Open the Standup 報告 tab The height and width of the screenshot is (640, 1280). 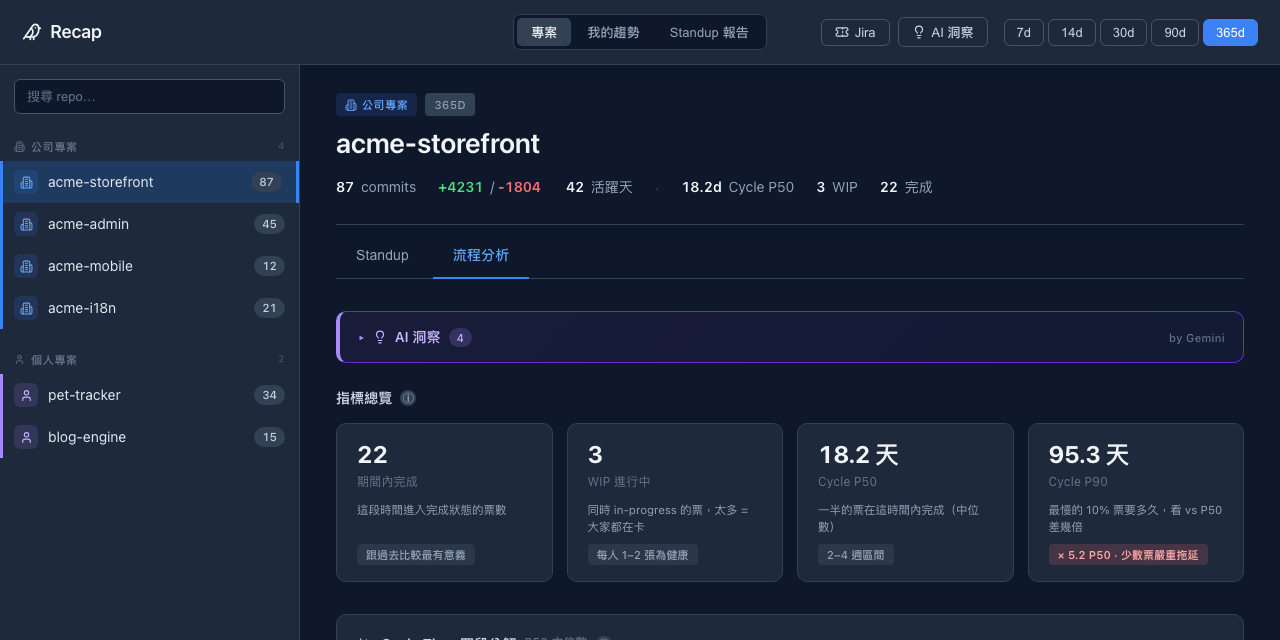click(709, 32)
